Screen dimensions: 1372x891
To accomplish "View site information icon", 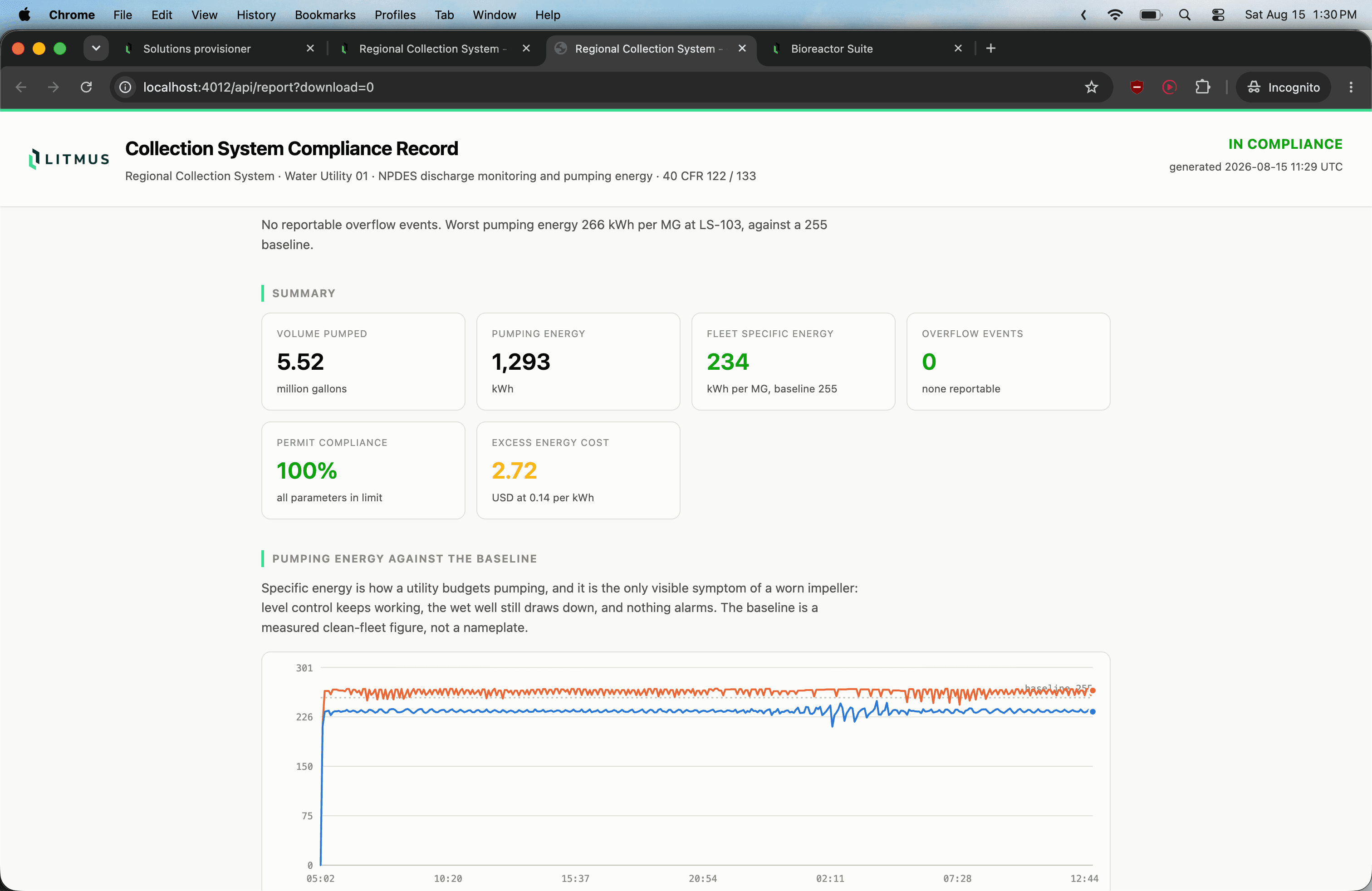I will (x=124, y=87).
